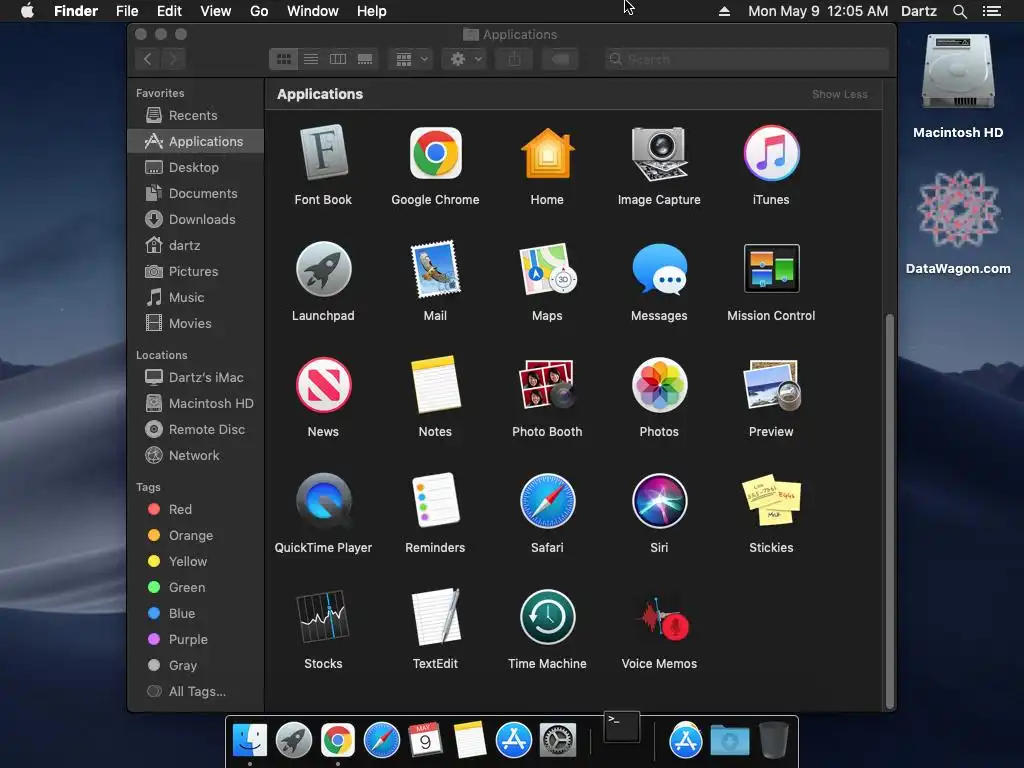Screen dimensions: 1024x768
Task: Select Macintosh HD in sidebar Locations
Action: click(x=195, y=404)
